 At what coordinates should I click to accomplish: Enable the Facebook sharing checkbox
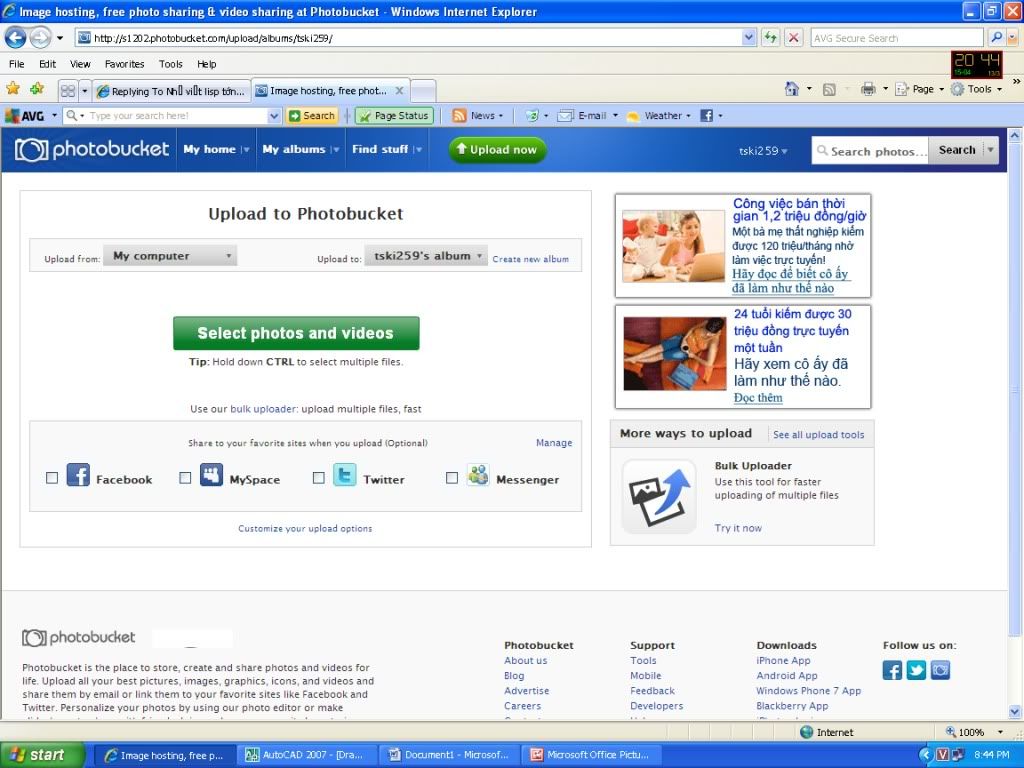[x=52, y=478]
